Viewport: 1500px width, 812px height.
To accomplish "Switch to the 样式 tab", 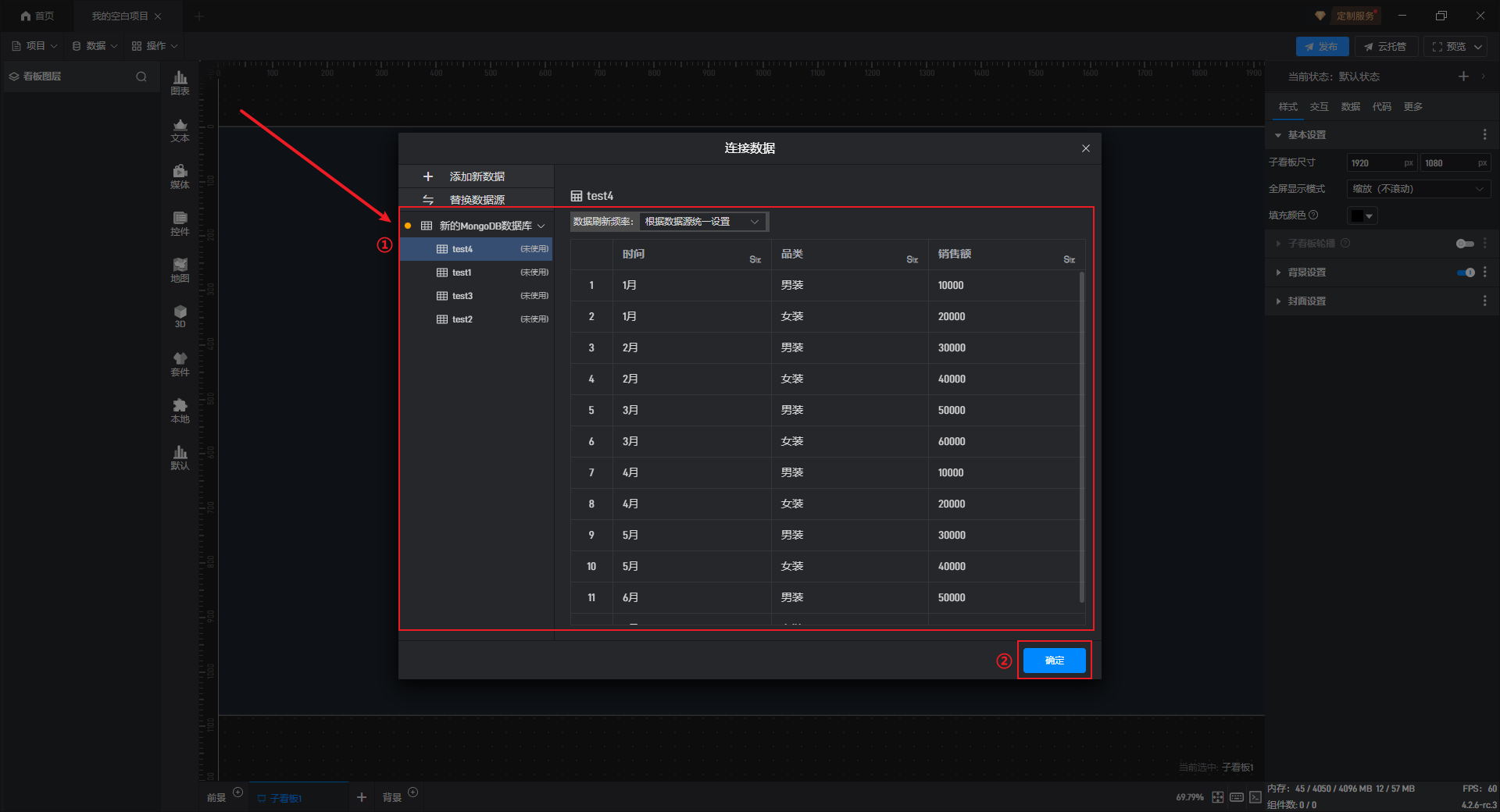I will pyautogui.click(x=1287, y=107).
